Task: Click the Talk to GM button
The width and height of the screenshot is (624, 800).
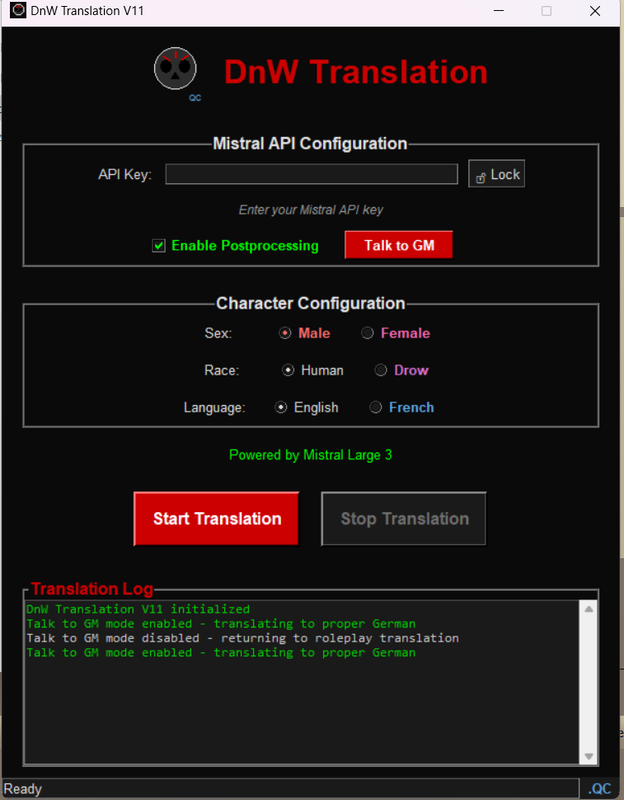Action: click(398, 245)
